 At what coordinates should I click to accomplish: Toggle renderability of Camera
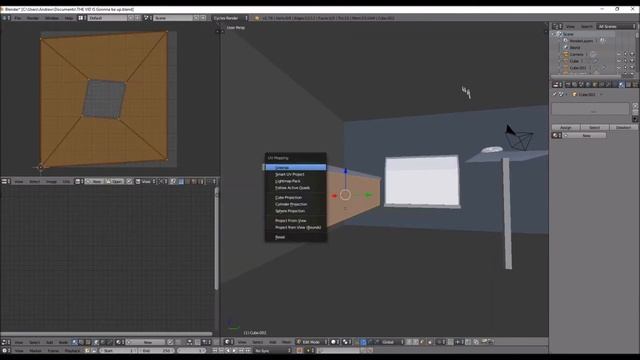click(x=632, y=54)
